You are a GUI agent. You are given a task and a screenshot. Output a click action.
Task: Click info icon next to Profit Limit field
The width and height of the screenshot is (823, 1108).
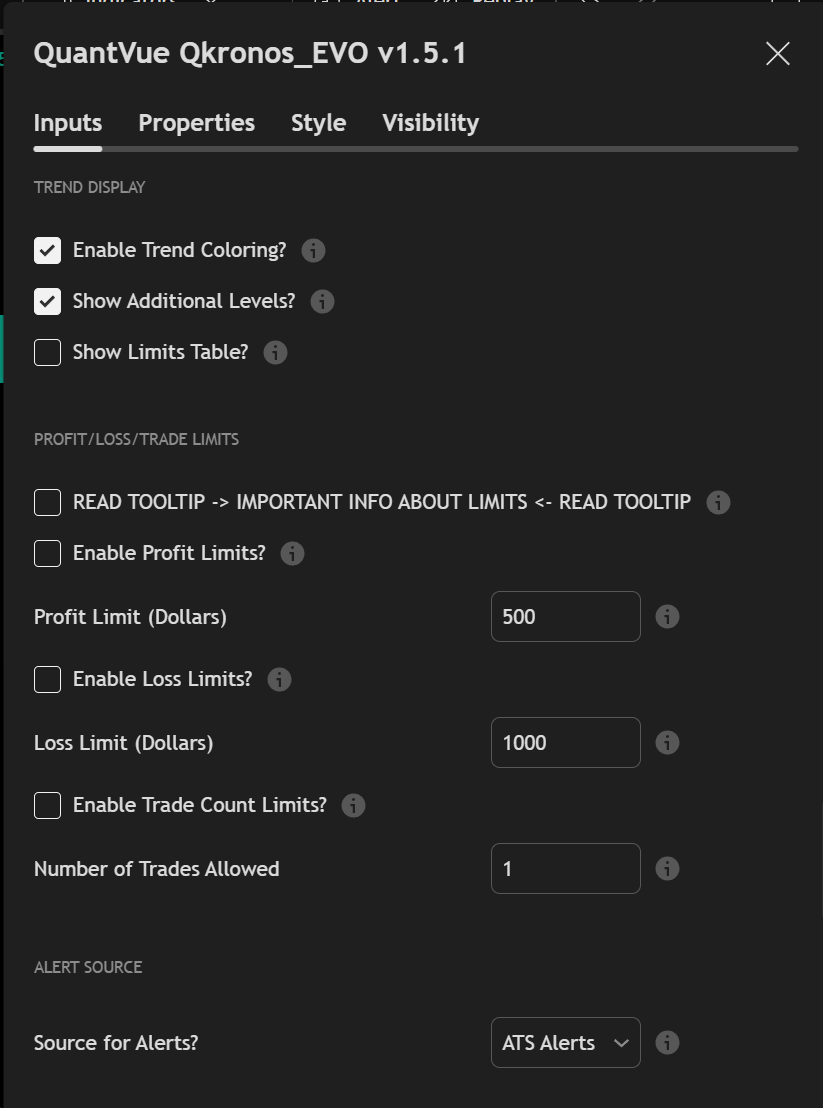tap(667, 616)
